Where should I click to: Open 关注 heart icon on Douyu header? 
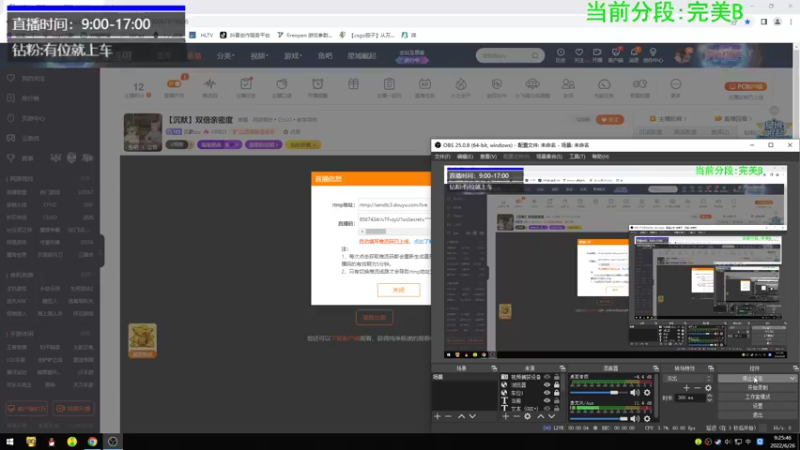point(579,55)
